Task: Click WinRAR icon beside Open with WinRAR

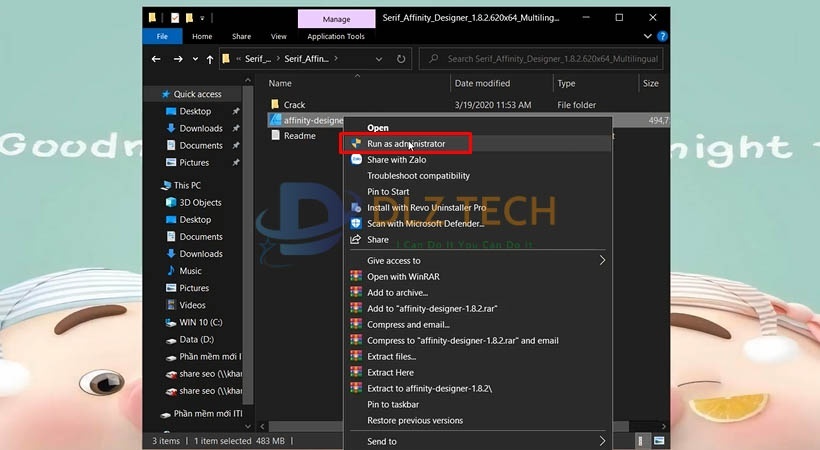Action: tap(356, 276)
